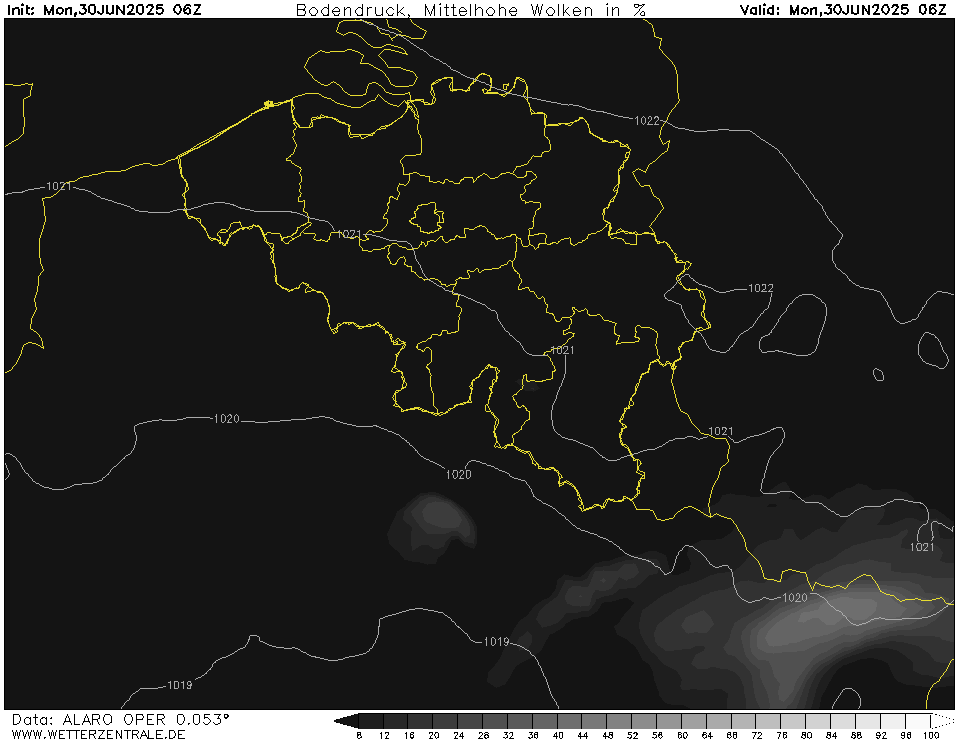Click the legend label '28'

483,735
